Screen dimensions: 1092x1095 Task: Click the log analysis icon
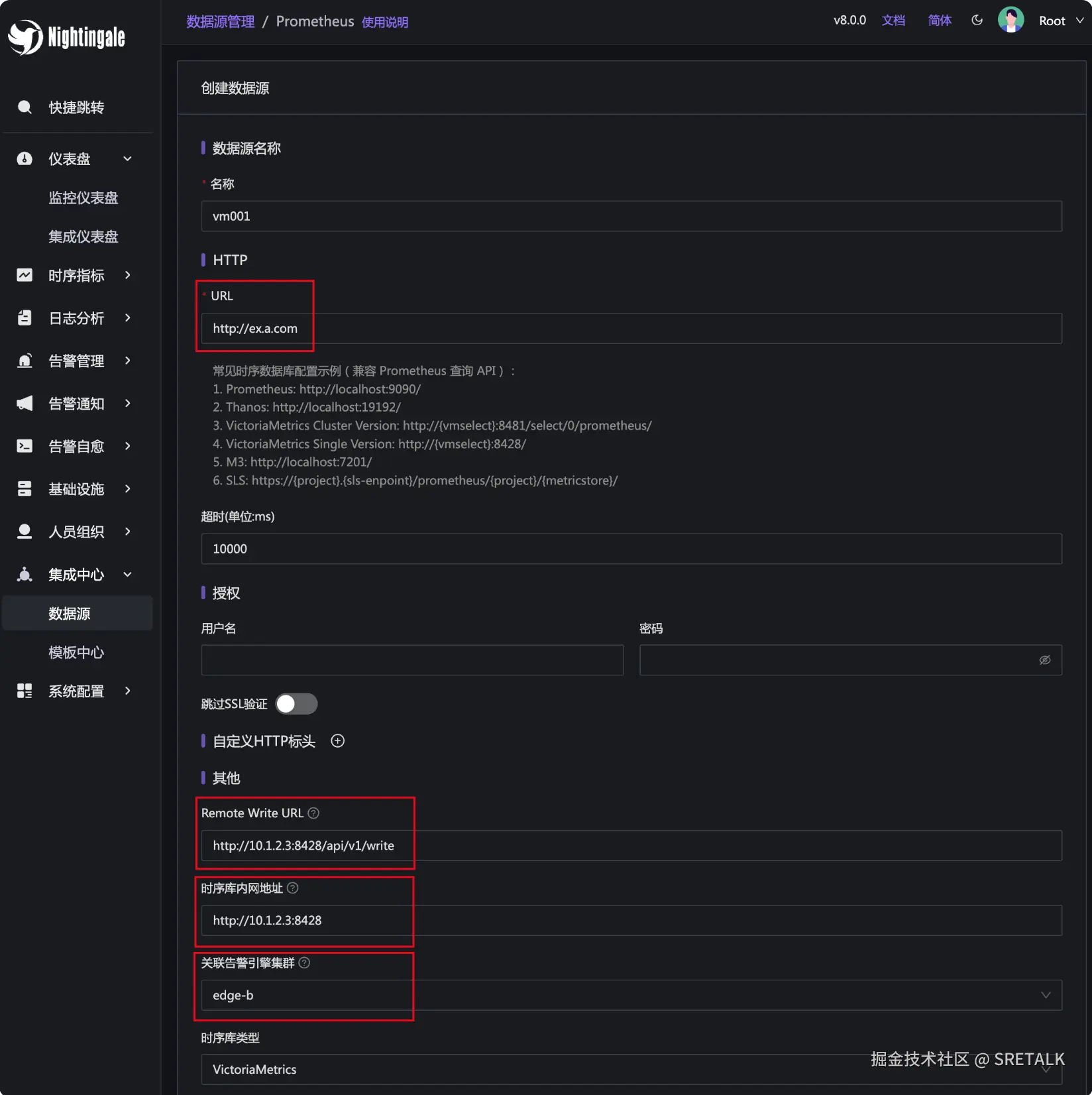point(25,318)
